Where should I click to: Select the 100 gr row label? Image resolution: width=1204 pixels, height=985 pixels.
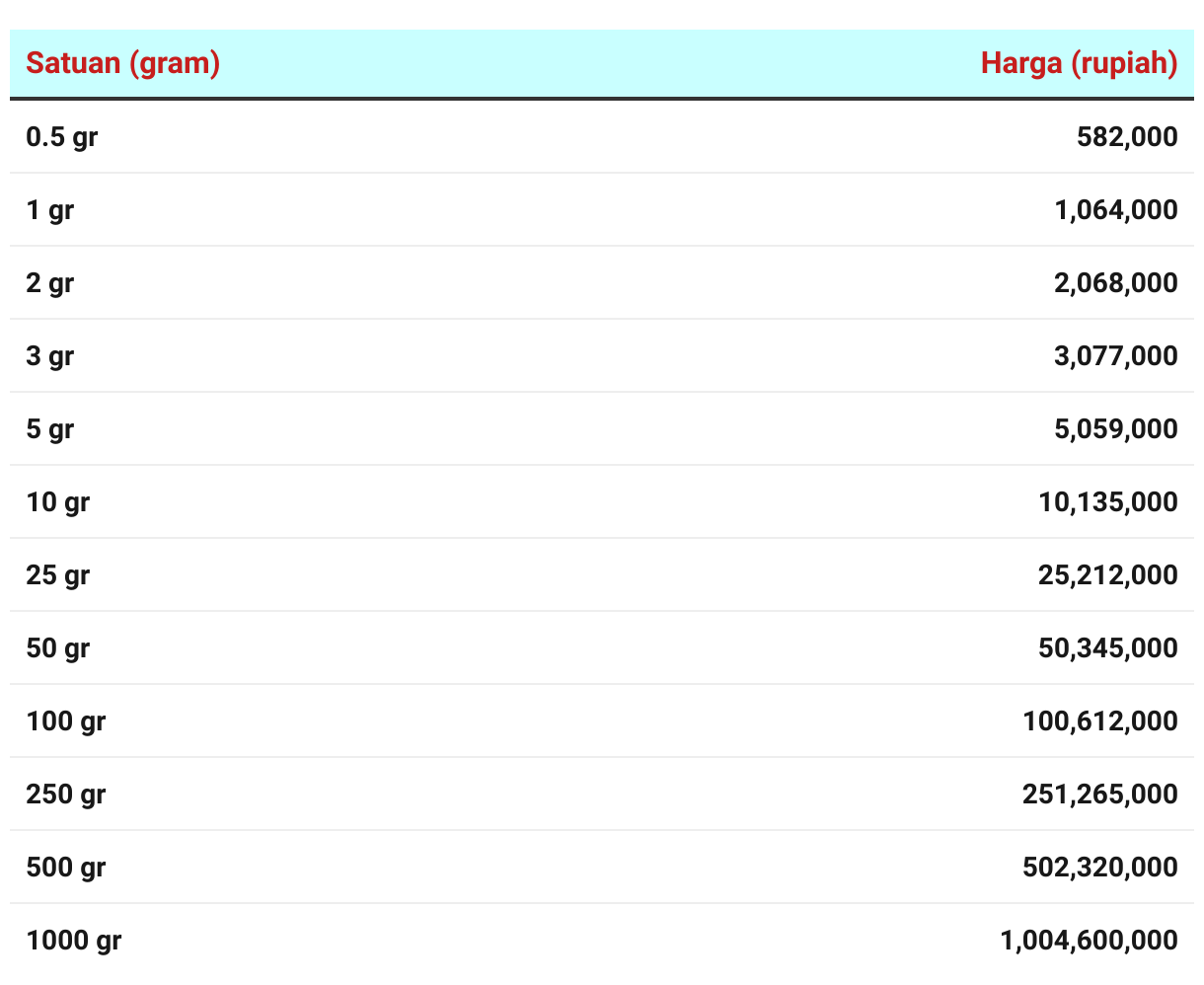point(66,721)
